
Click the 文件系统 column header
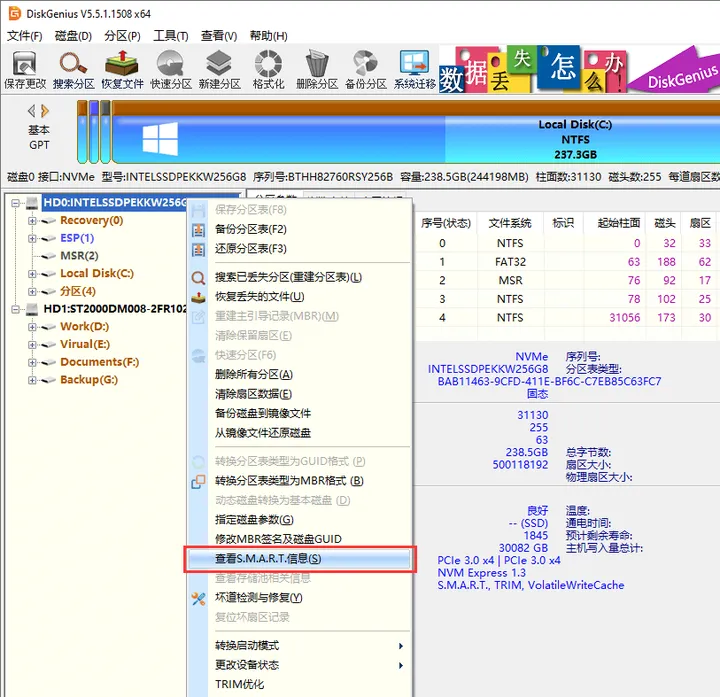point(510,224)
